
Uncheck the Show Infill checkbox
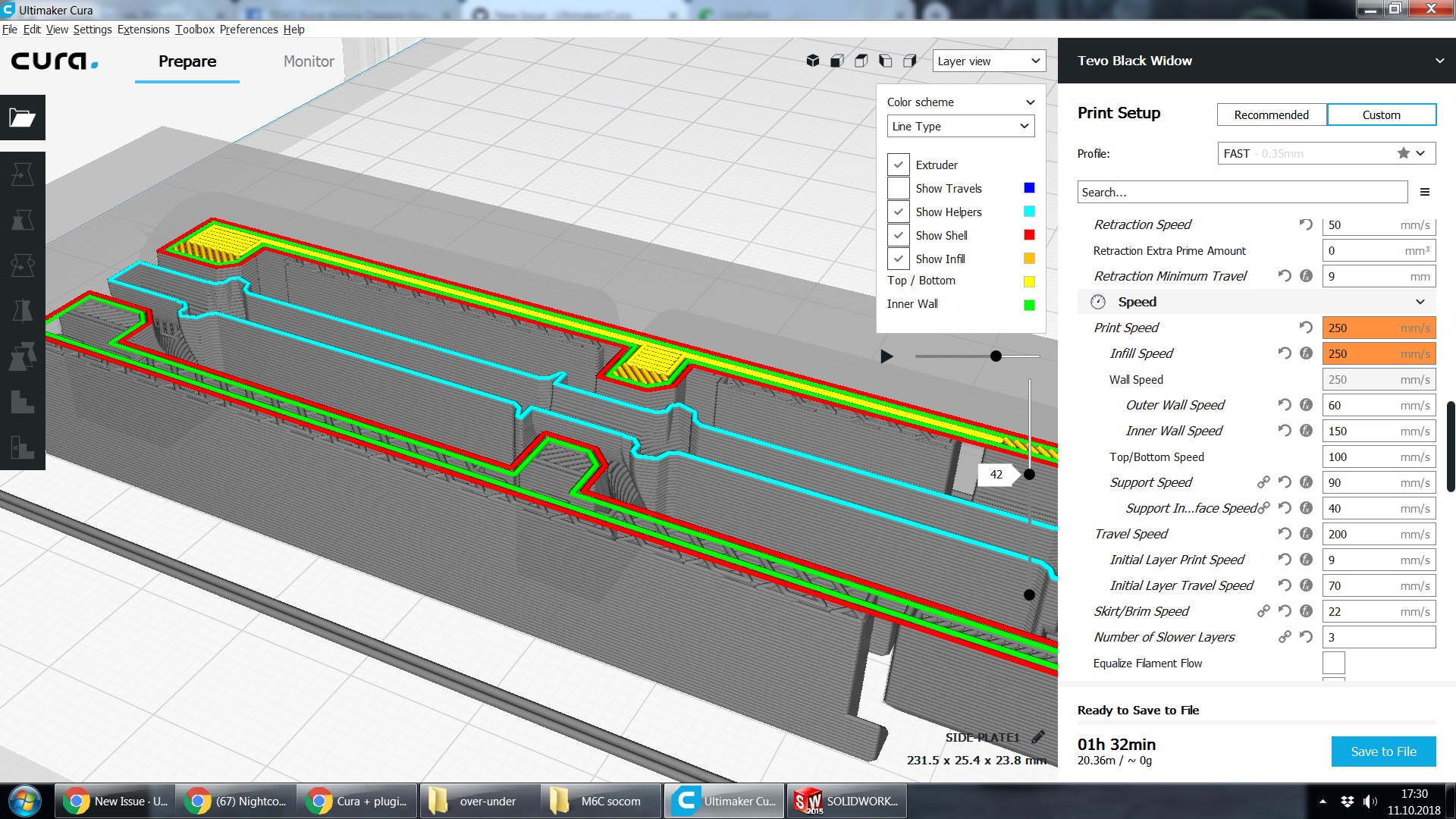[x=899, y=259]
